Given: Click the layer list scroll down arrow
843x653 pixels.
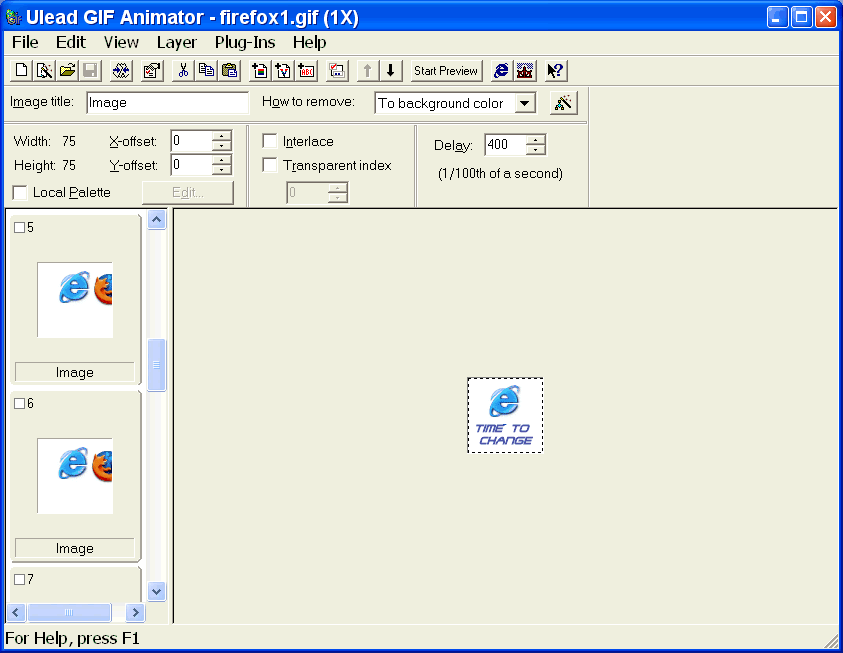Looking at the screenshot, I should tap(156, 592).
